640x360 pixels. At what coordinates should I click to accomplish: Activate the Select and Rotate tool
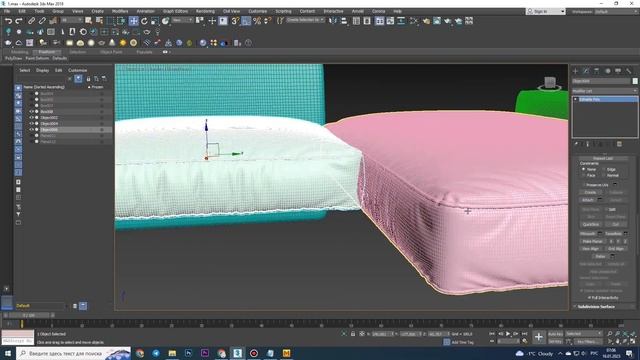click(144, 21)
